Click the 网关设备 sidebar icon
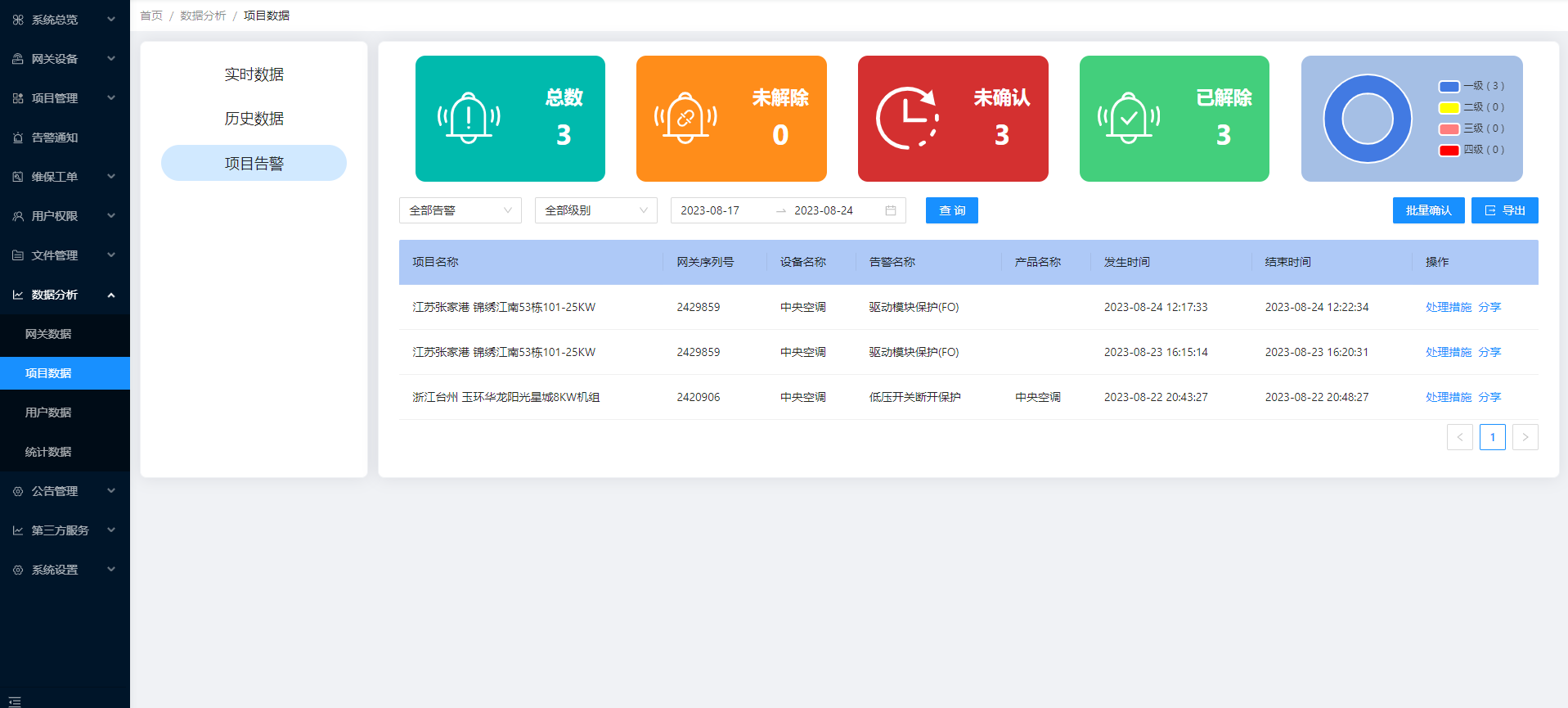 pos(18,59)
